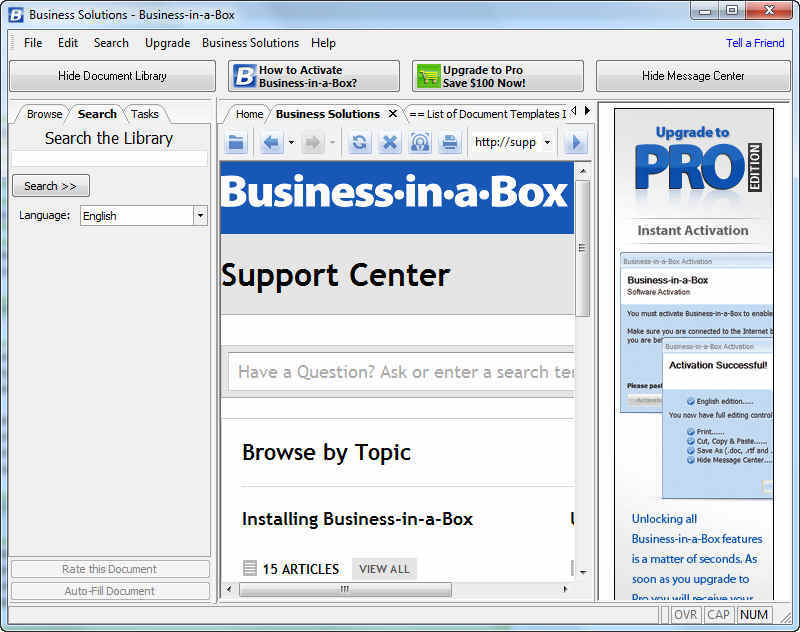Click the horizontal scrollbar in the browser pane

pos(343,589)
